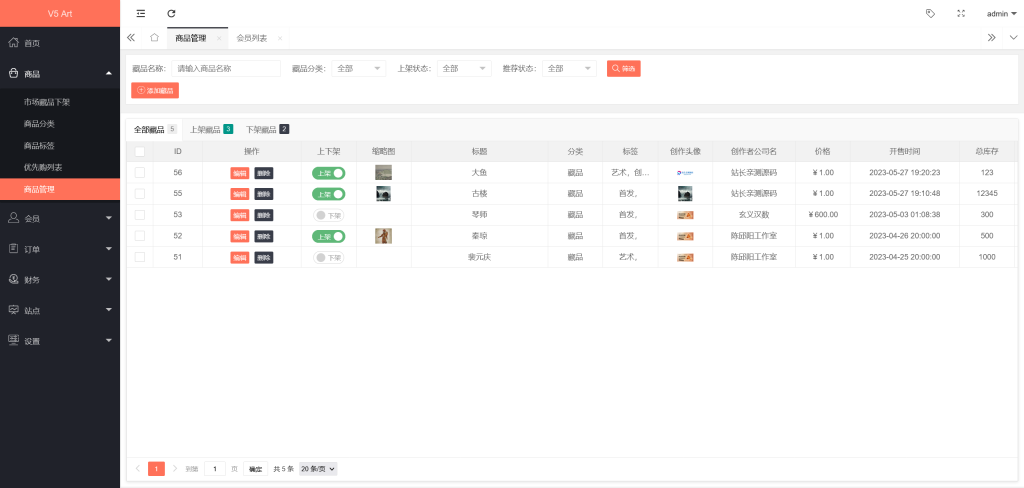Toggle fullscreen icon in the header
Viewport: 1024px width, 488px height.
[961, 13]
